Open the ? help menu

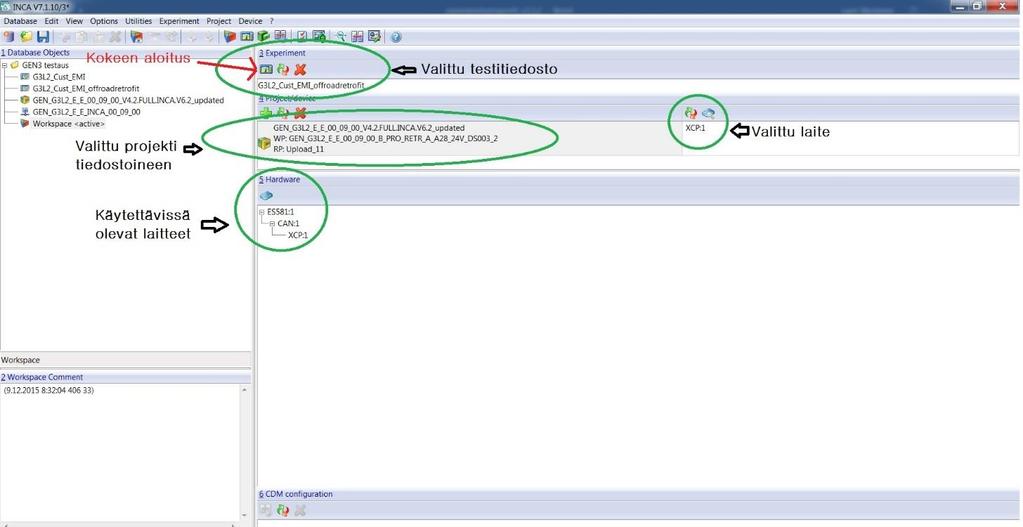tap(271, 21)
